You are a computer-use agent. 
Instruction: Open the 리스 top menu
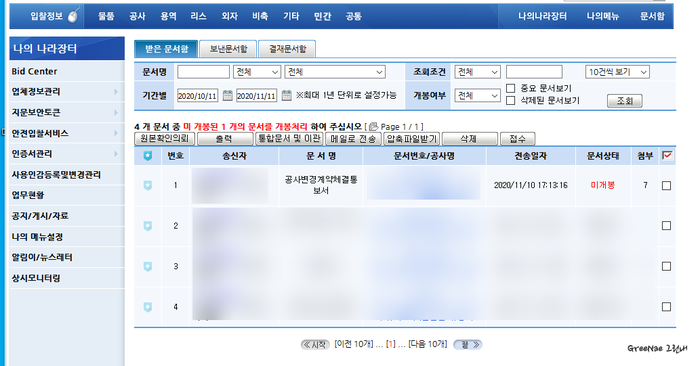[x=199, y=17]
